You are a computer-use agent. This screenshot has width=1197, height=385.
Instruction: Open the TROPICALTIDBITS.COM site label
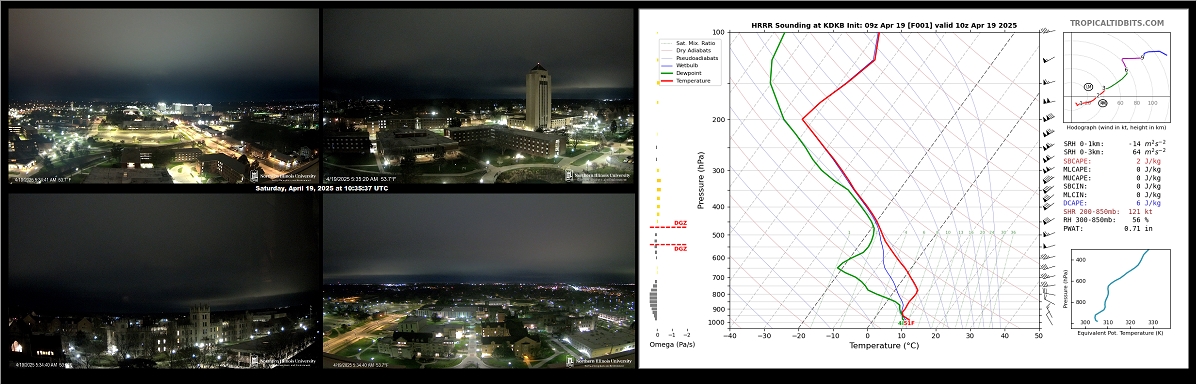(1117, 24)
